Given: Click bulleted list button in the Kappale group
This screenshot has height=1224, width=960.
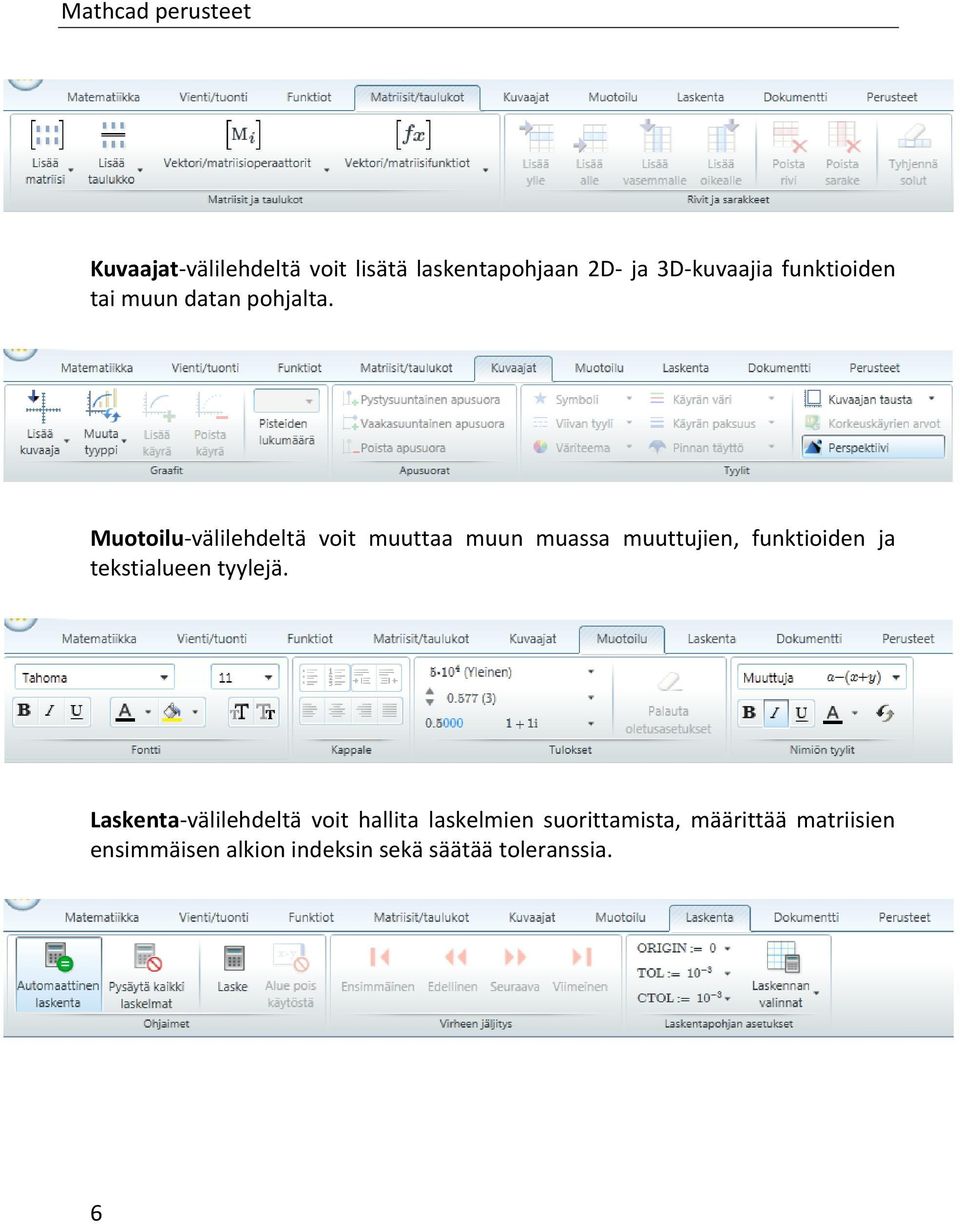Looking at the screenshot, I should pyautogui.click(x=311, y=677).
